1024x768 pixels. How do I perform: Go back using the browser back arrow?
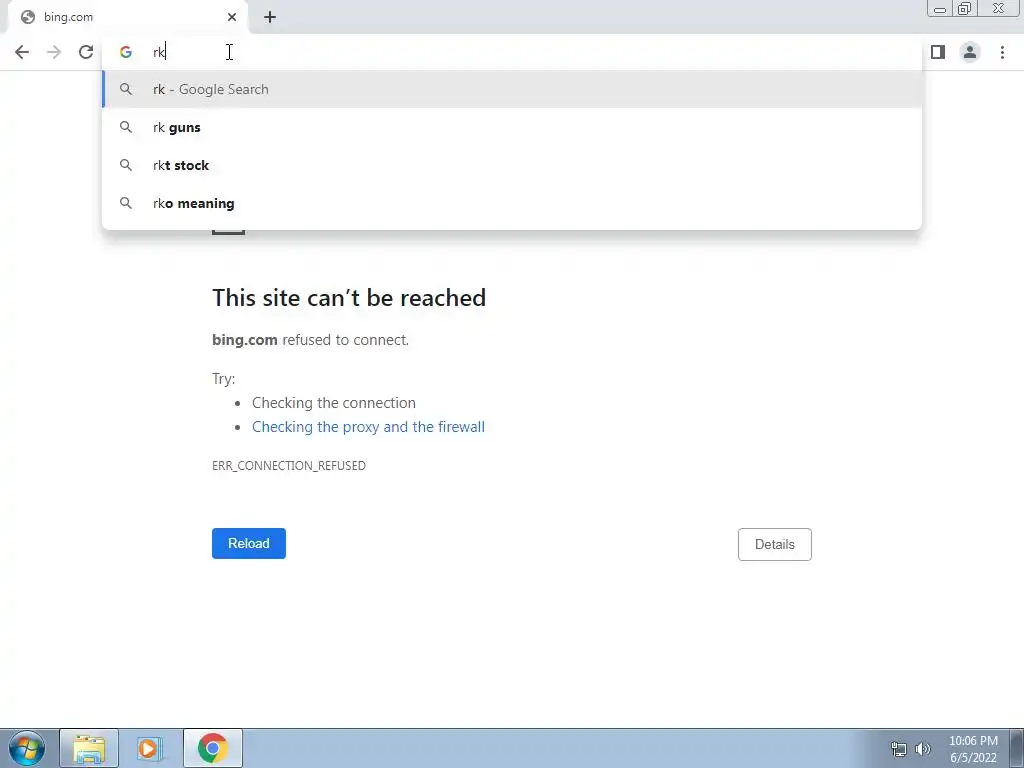coord(22,52)
